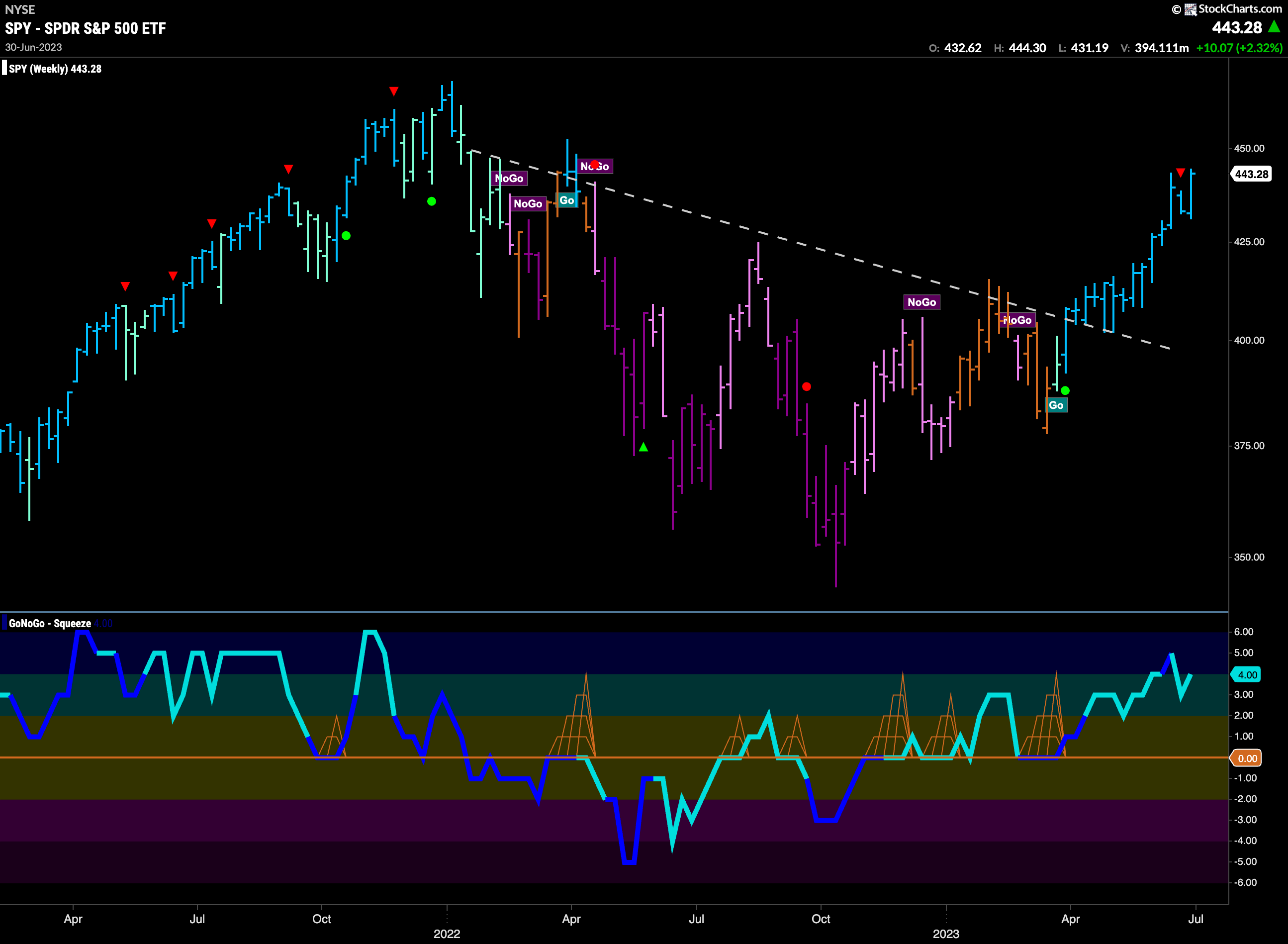Image resolution: width=1288 pixels, height=944 pixels.
Task: Click the GoNoGo - Squeeze indicator label
Action: 50,623
